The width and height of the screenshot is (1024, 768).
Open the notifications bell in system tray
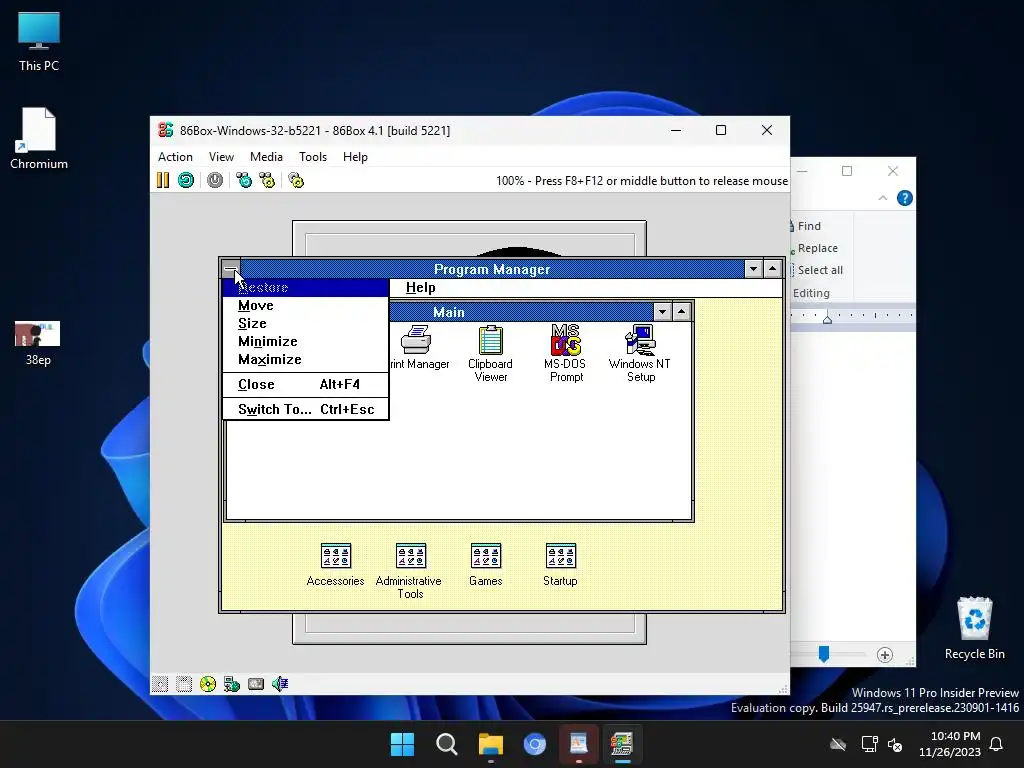pos(997,744)
